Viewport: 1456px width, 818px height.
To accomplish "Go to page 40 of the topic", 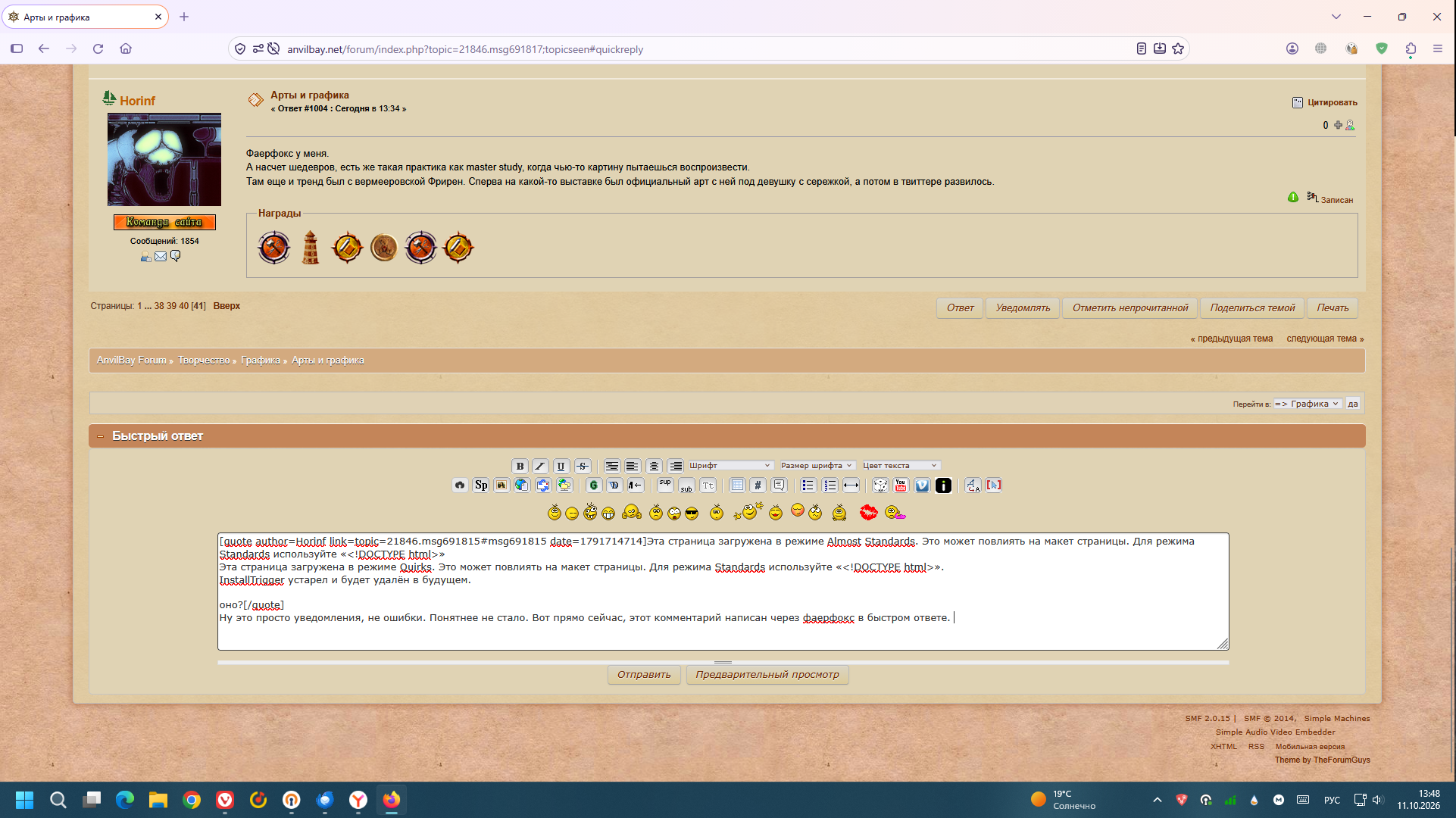I will (x=184, y=306).
